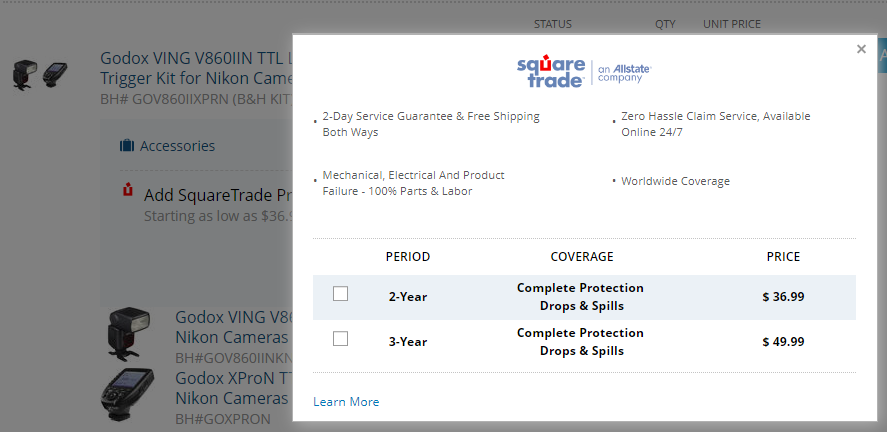Click the Accessories briefcase icon
The height and width of the screenshot is (432, 887).
[x=127, y=146]
